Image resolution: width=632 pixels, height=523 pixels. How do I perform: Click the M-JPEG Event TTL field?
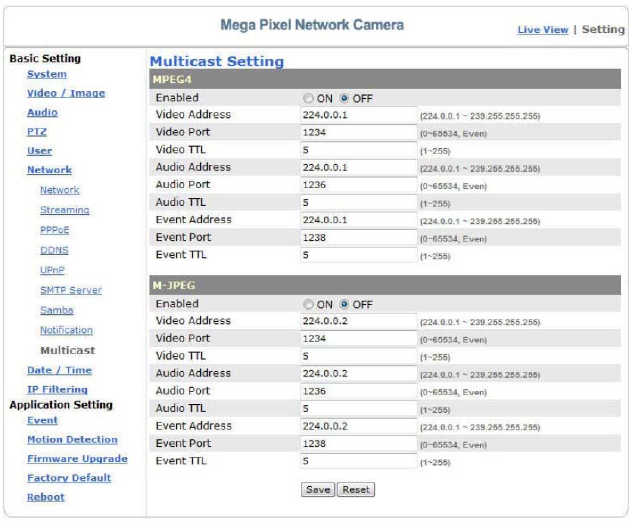pos(358,460)
